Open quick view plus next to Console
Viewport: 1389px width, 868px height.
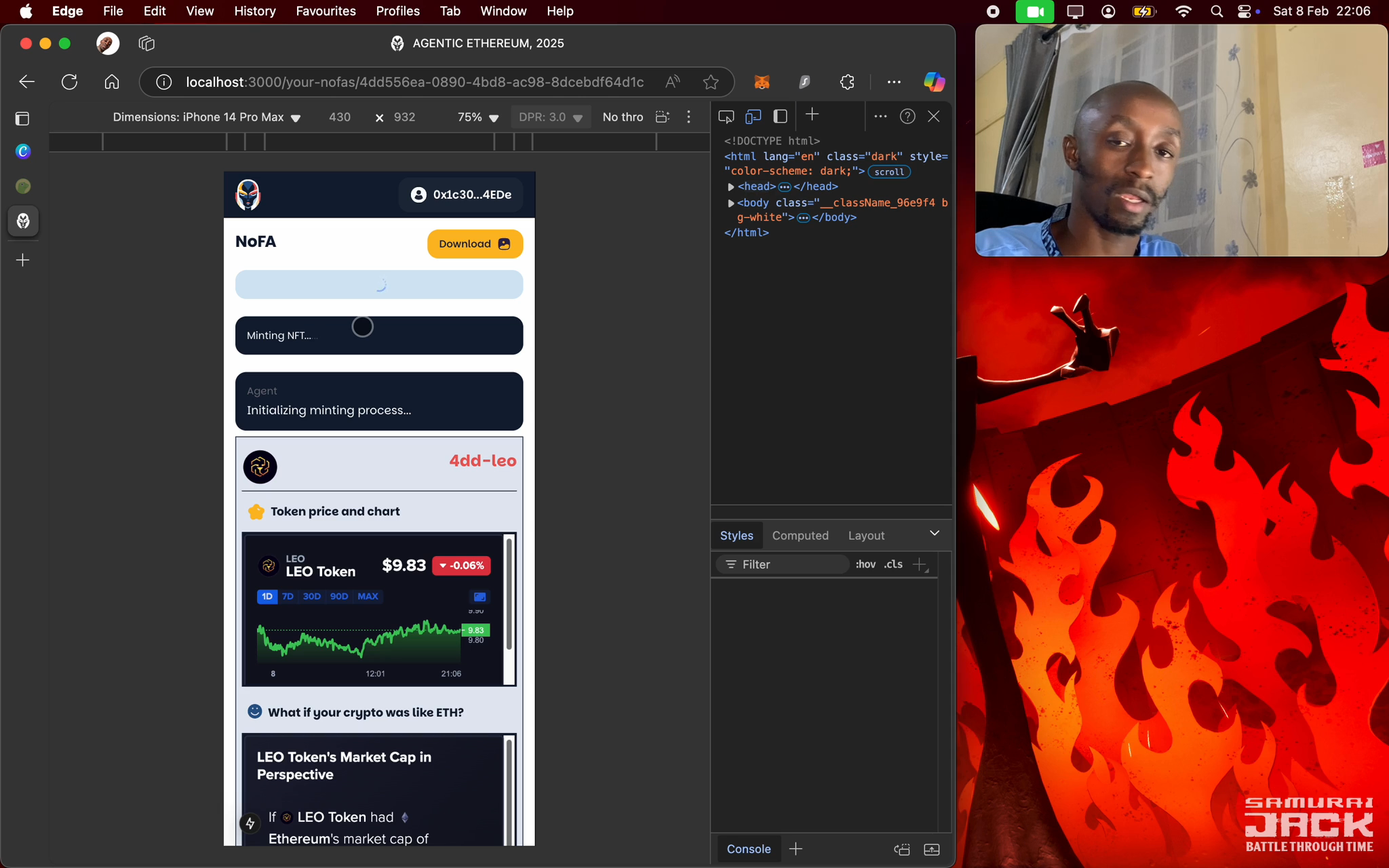click(796, 849)
